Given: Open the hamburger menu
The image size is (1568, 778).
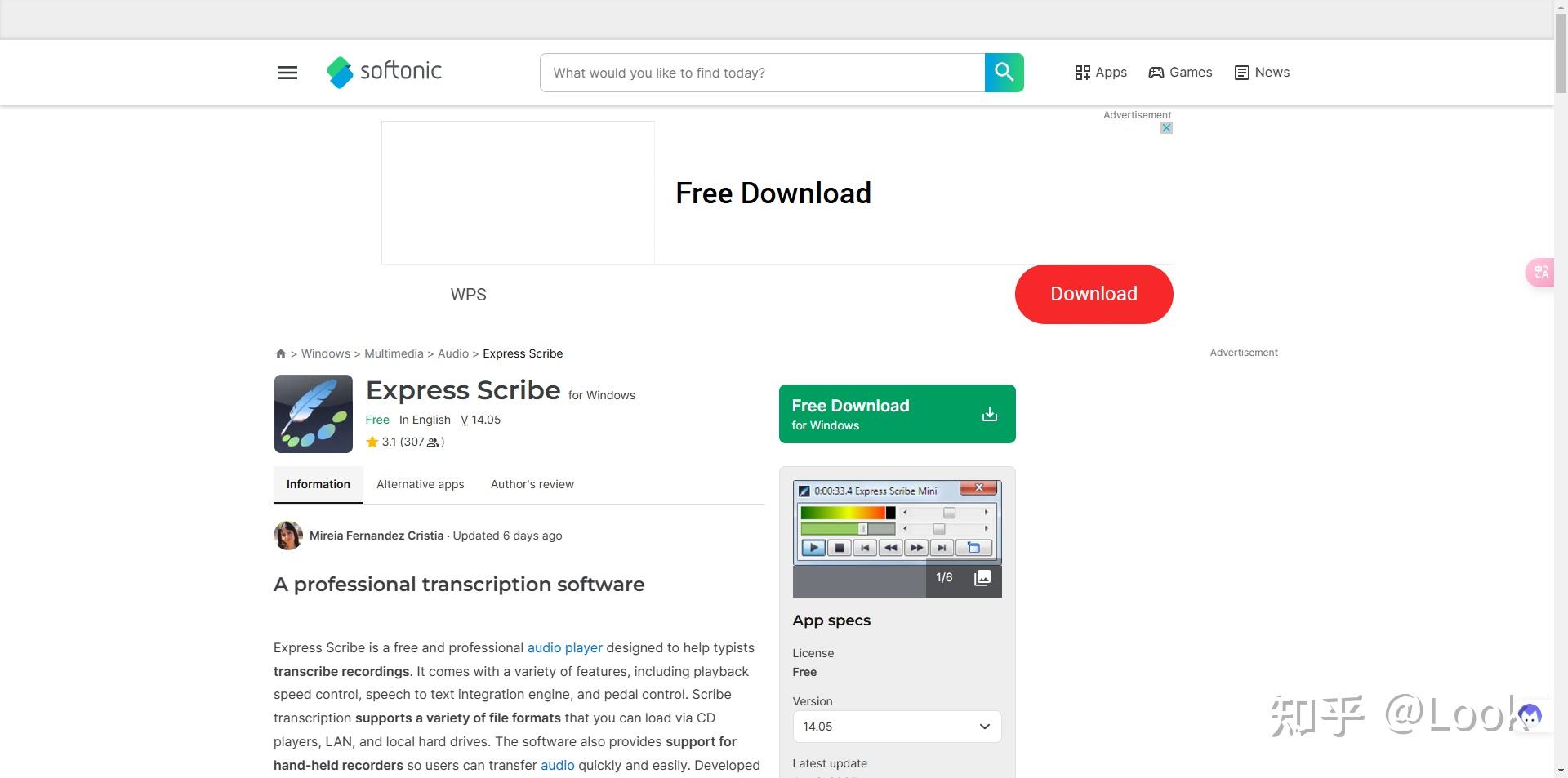Looking at the screenshot, I should pyautogui.click(x=287, y=73).
